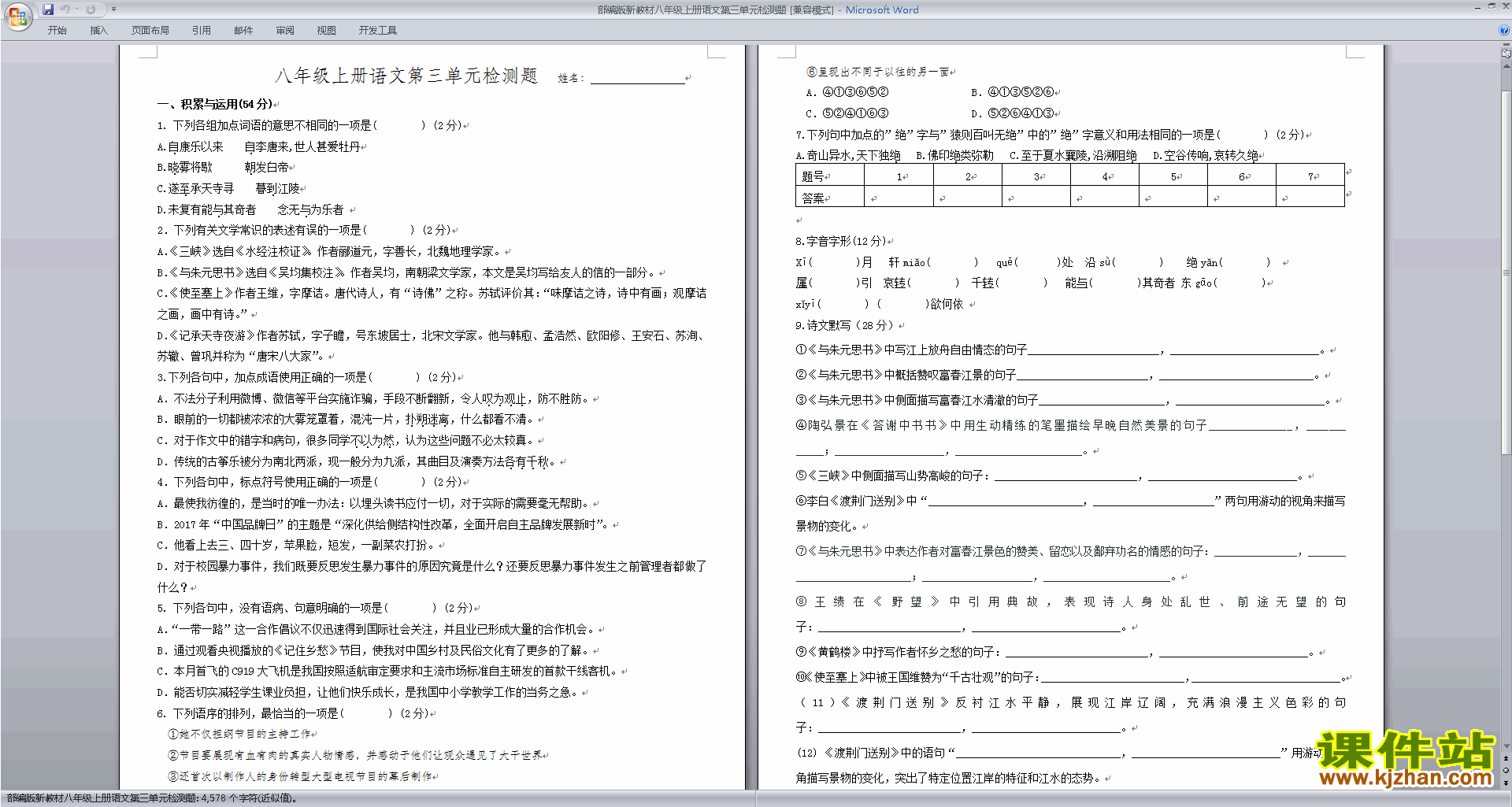Click question 2 about 文学常识
The height and width of the screenshot is (807, 1512).
[x=306, y=230]
